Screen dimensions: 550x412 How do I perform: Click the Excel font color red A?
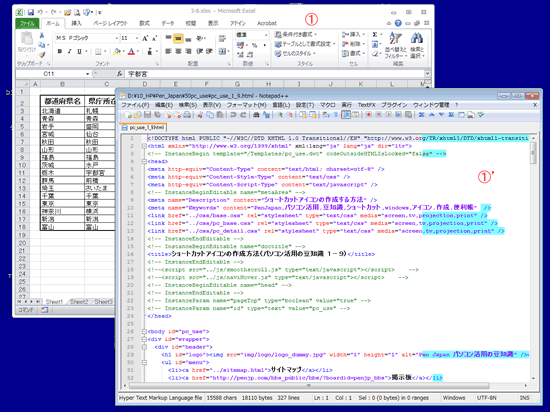[131, 52]
